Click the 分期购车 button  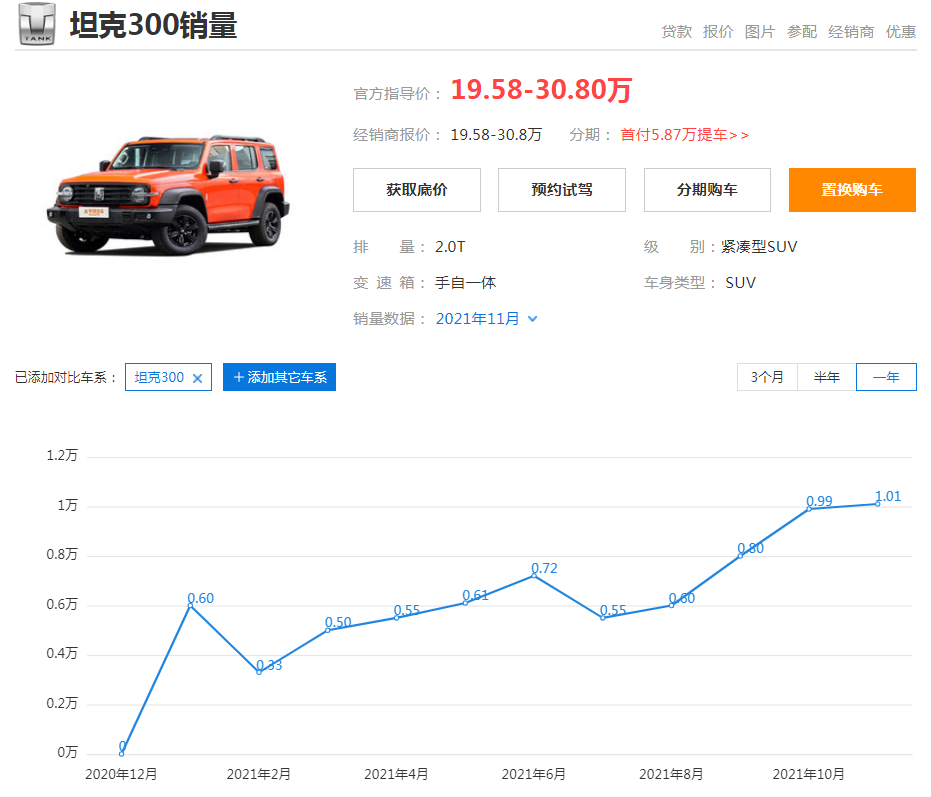coord(707,190)
